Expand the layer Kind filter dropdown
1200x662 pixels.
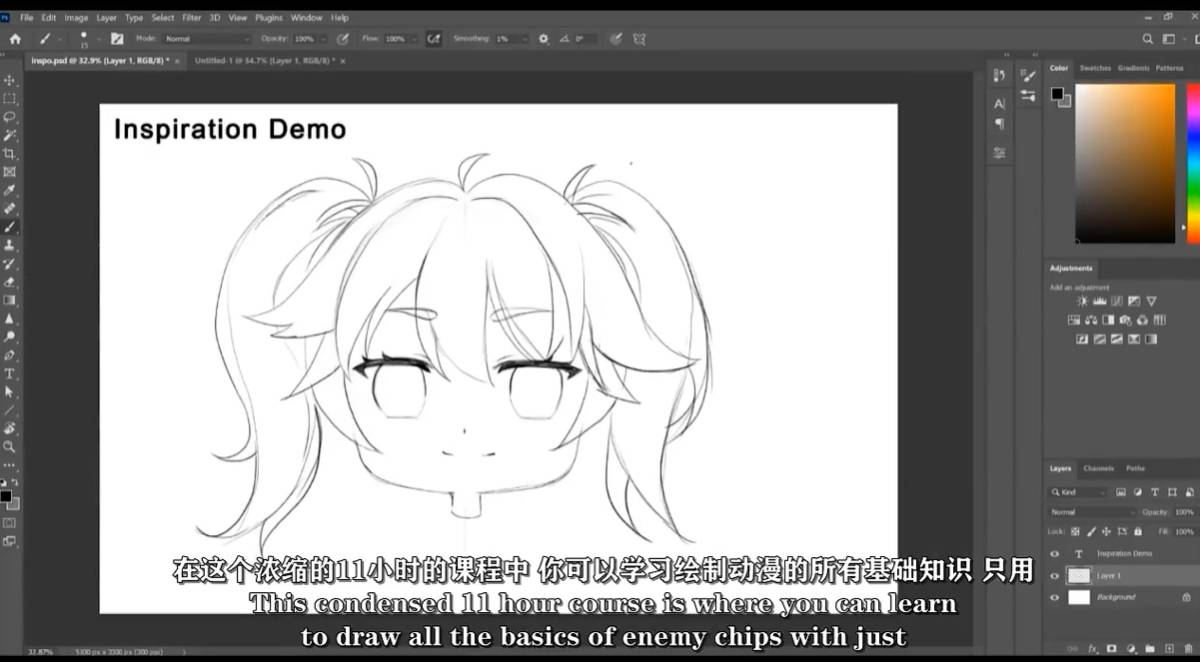point(1080,492)
